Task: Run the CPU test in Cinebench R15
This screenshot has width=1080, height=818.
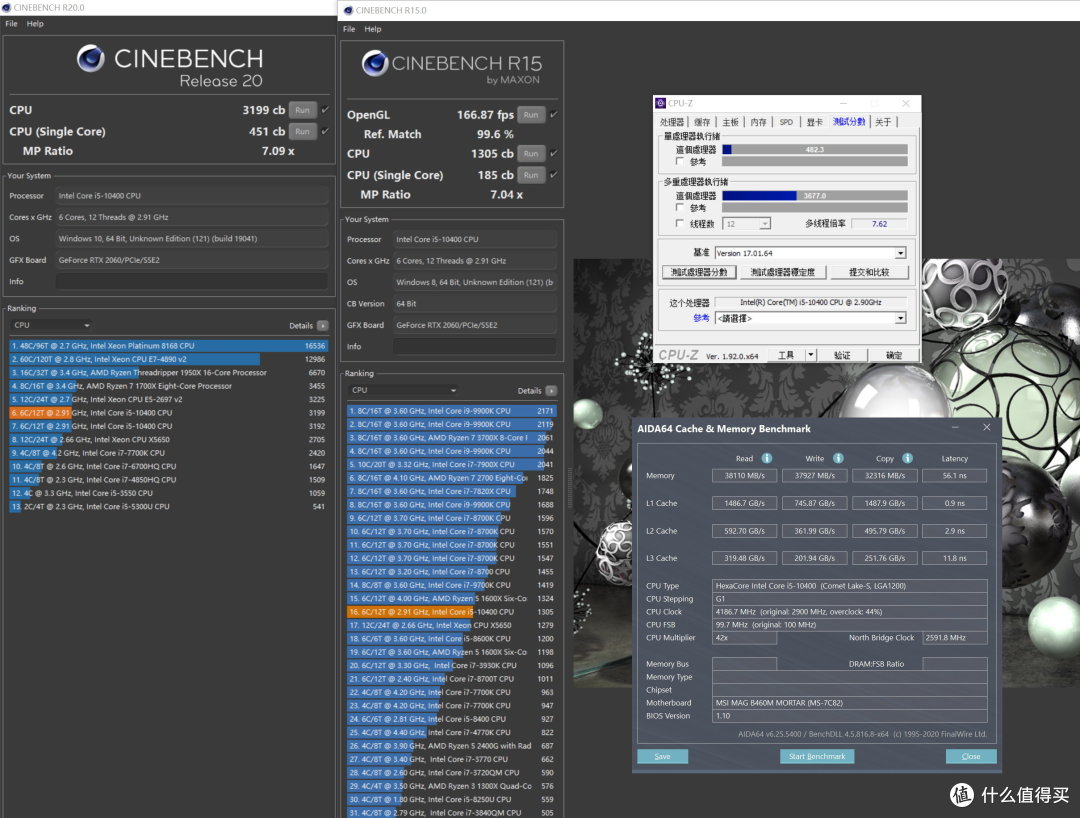Action: click(531, 154)
